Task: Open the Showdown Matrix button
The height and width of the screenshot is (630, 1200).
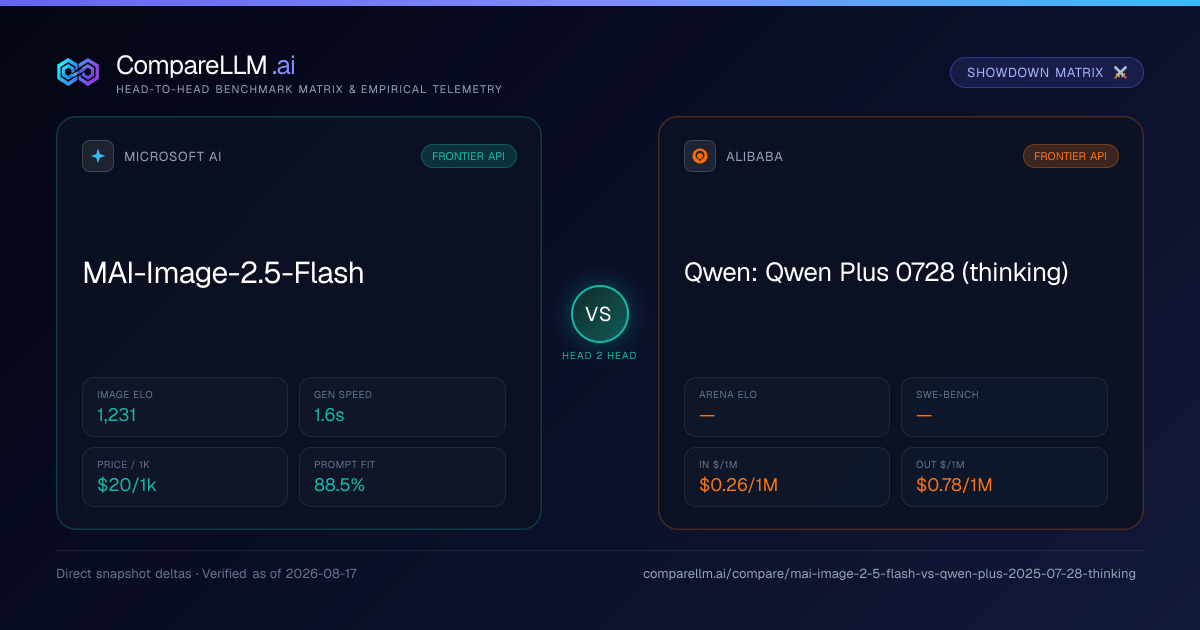Action: (1047, 73)
